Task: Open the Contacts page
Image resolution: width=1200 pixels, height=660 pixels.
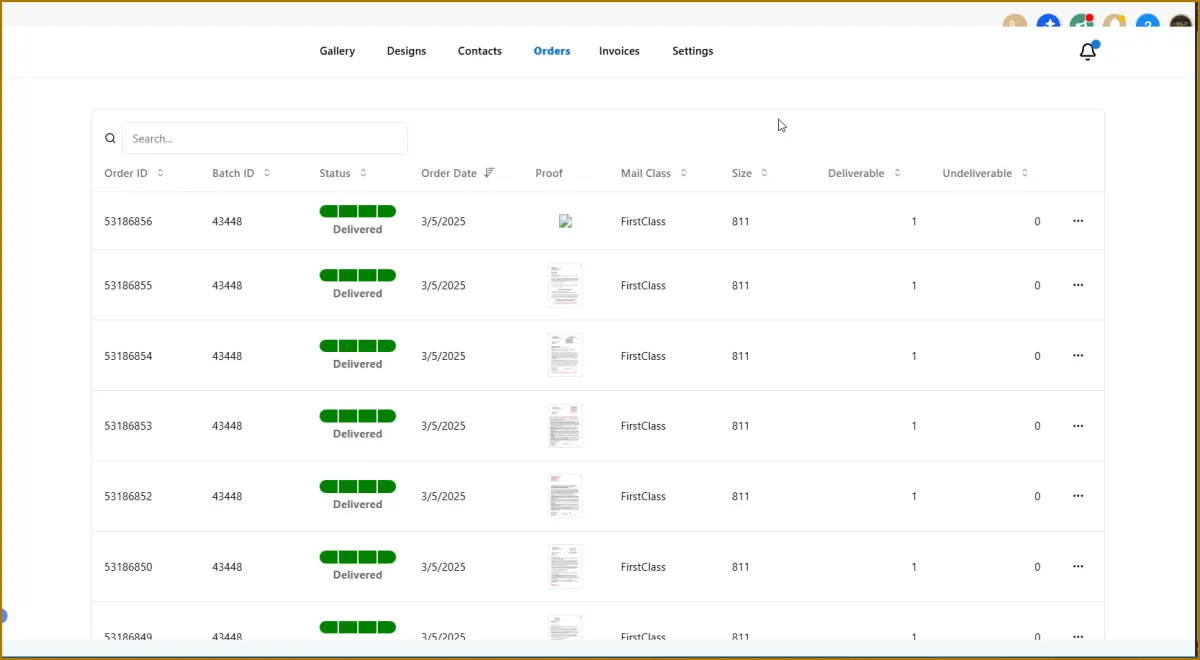Action: point(479,51)
